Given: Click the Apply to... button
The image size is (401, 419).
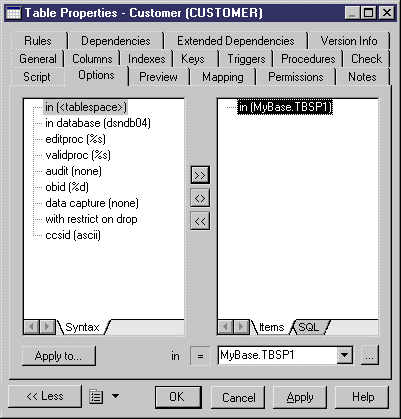Looking at the screenshot, I should click(x=58, y=356).
